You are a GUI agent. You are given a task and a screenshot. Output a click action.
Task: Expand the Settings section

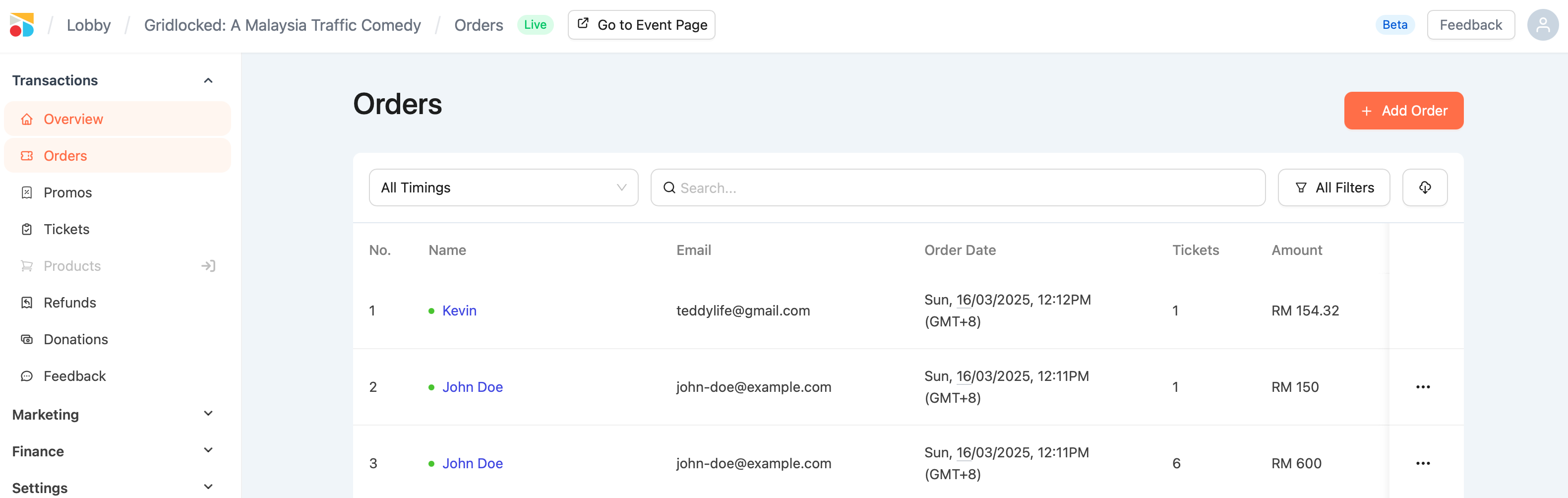[x=208, y=487]
